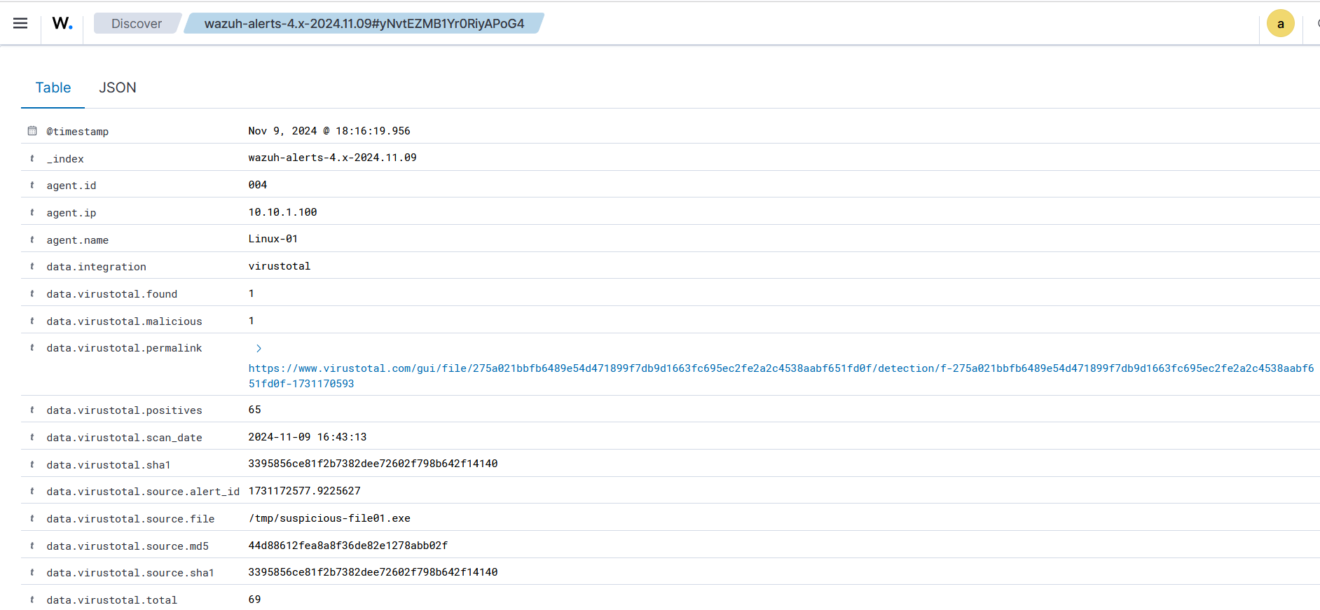The width and height of the screenshot is (1320, 610).
Task: Select the Table tab
Action: click(x=52, y=87)
